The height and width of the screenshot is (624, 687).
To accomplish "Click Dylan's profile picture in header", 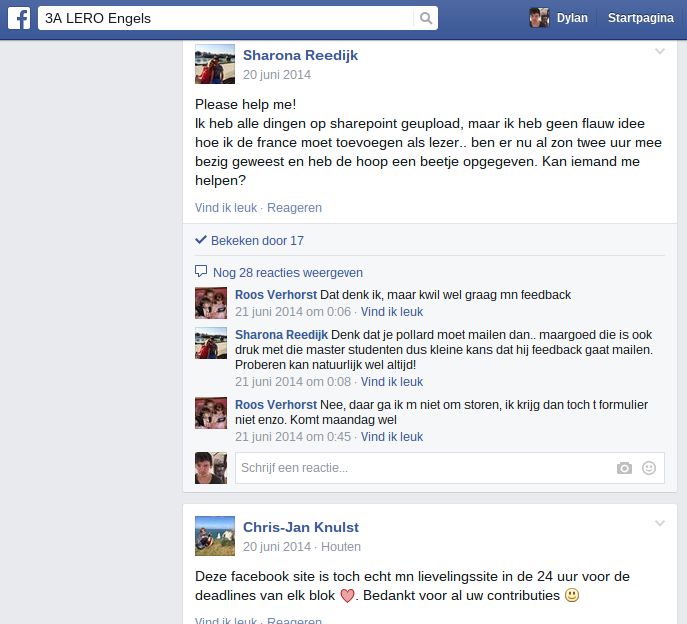I will [539, 18].
